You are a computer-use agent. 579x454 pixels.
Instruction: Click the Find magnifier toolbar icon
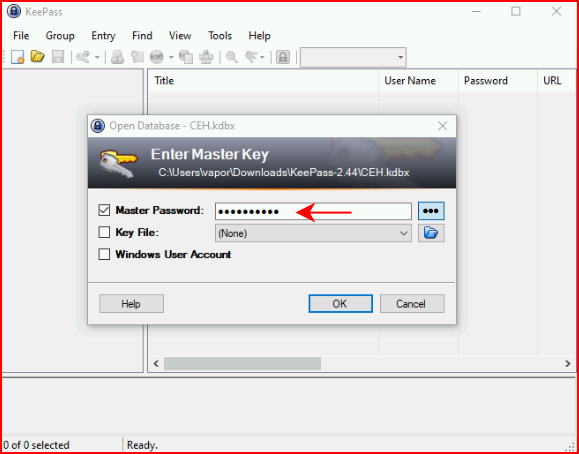point(232,57)
